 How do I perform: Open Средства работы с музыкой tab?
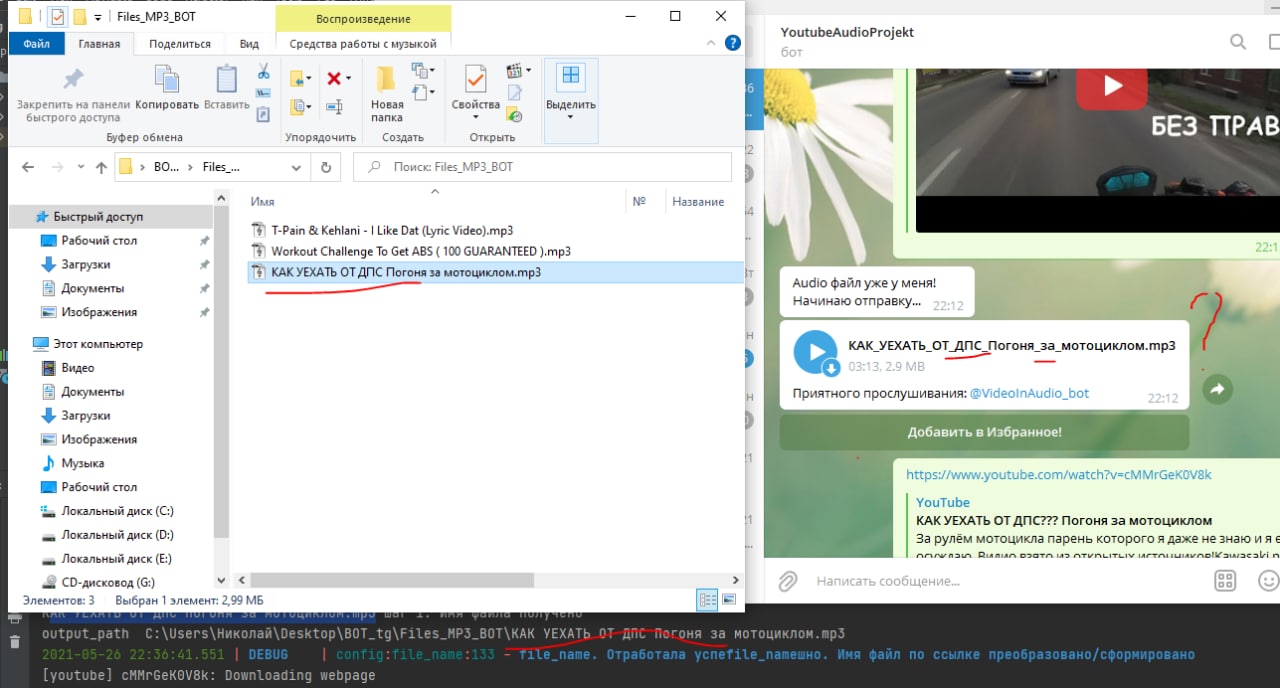pyautogui.click(x=363, y=44)
